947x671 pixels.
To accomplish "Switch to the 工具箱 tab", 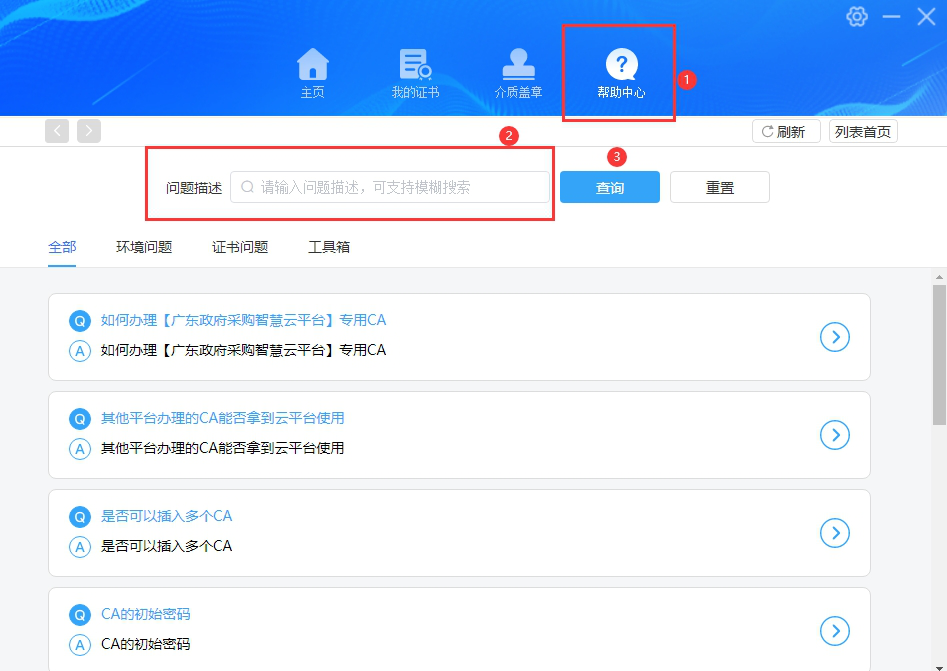I will pyautogui.click(x=329, y=247).
